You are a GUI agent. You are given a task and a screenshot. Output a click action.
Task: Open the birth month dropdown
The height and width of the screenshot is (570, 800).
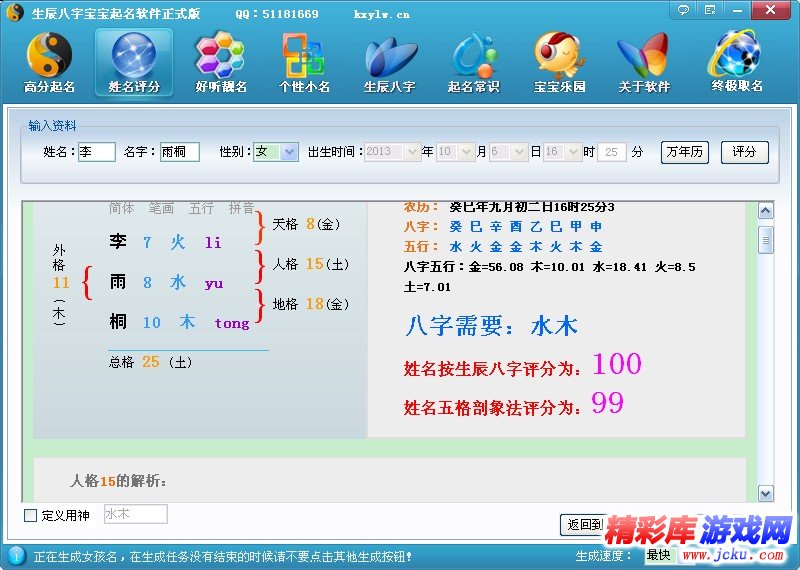(467, 152)
